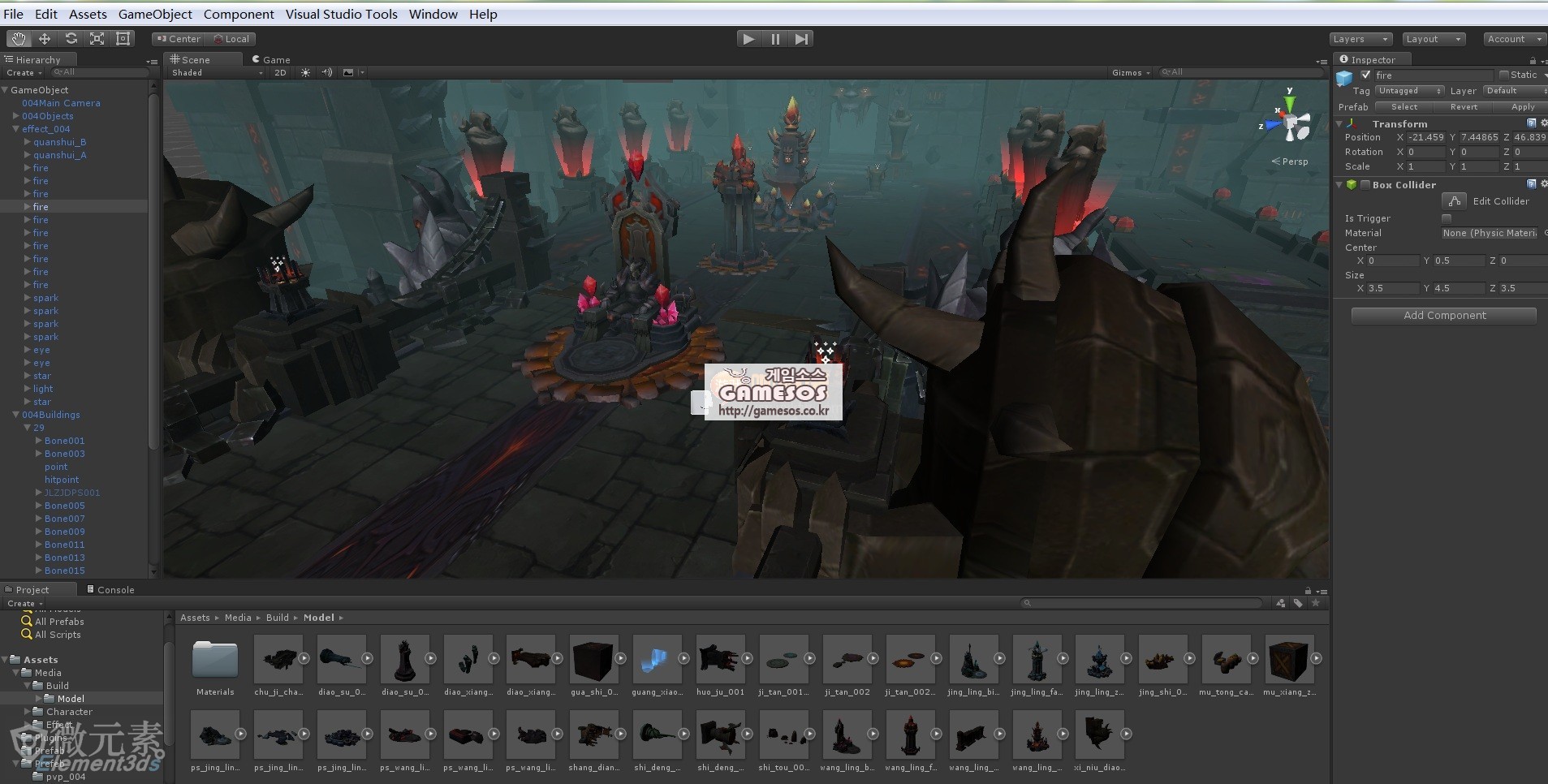Expand the ji_tan_002 model arrow

click(x=873, y=658)
